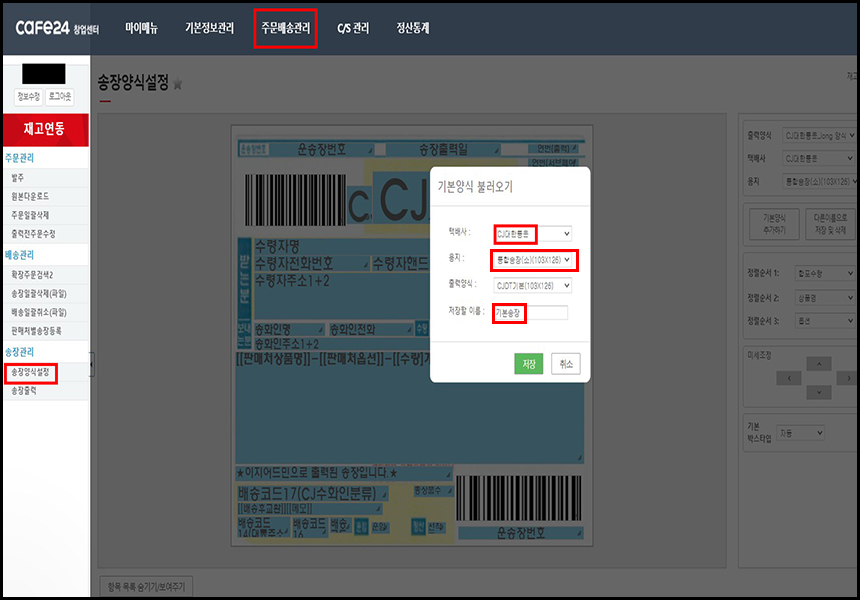Select the 이지어드민으로 출력된 송장입니다 text field

(x=344, y=473)
